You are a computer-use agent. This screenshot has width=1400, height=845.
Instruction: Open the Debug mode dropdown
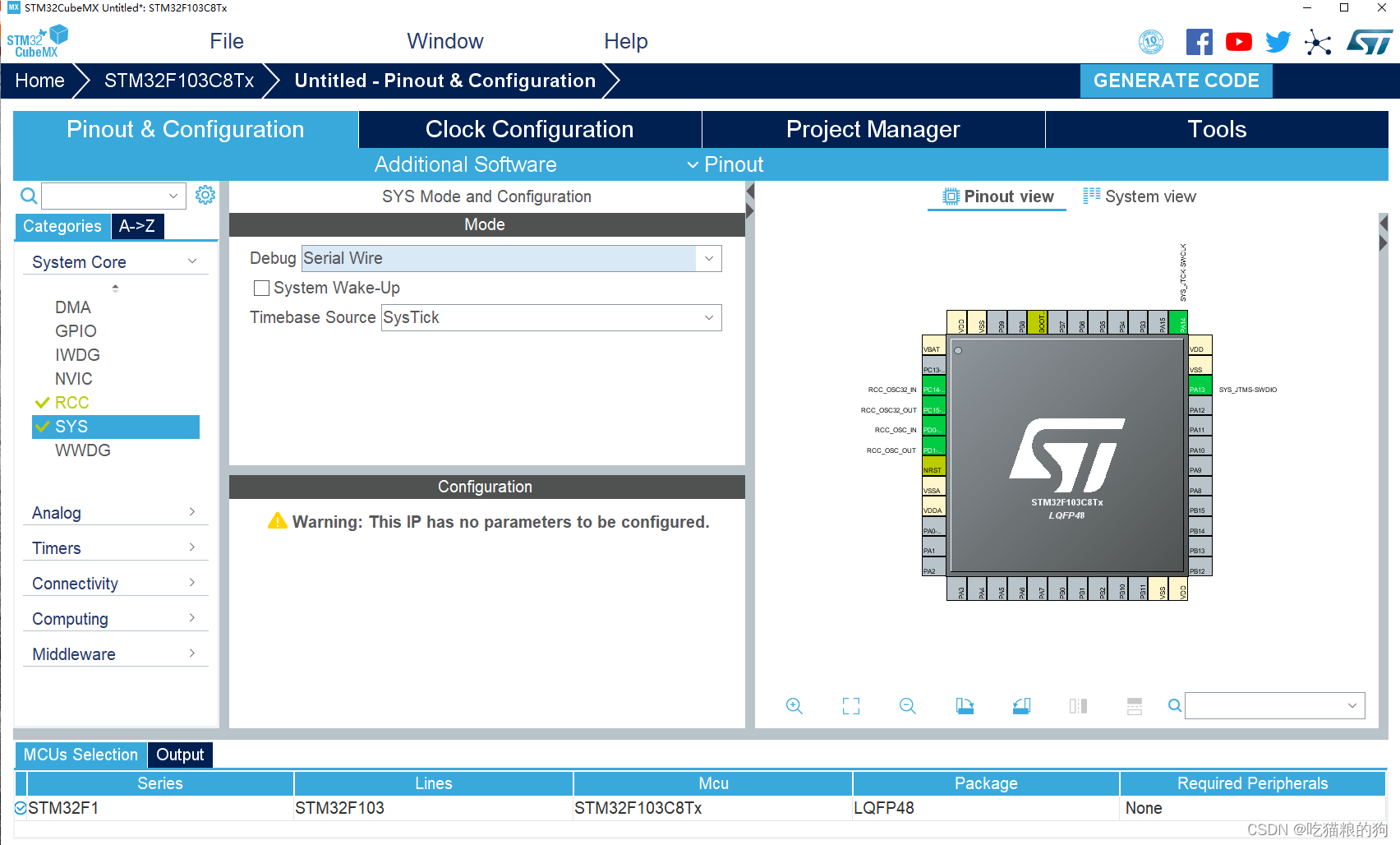click(708, 258)
